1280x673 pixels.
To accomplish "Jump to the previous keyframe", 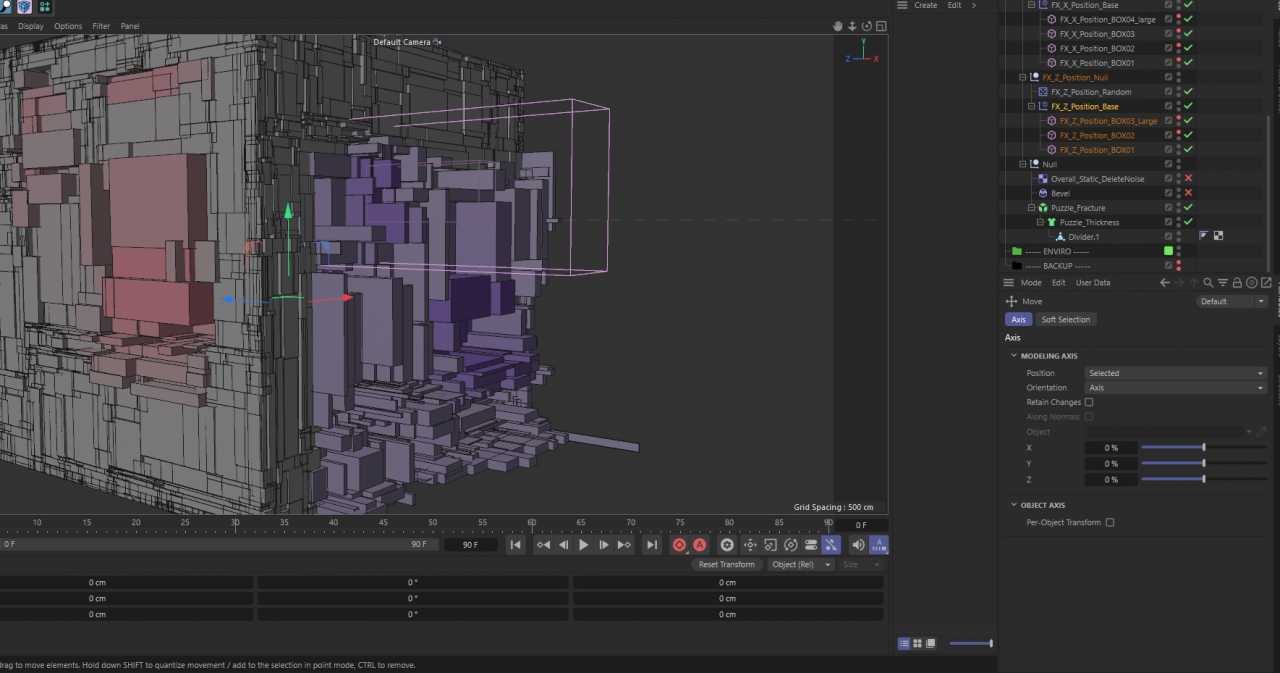I will point(543,545).
